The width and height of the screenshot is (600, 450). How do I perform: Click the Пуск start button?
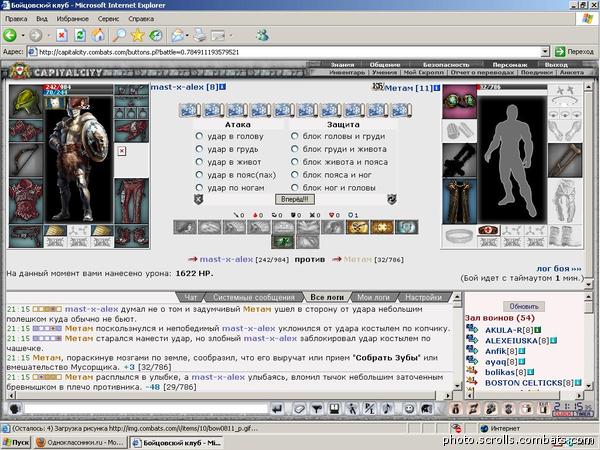pos(16,443)
